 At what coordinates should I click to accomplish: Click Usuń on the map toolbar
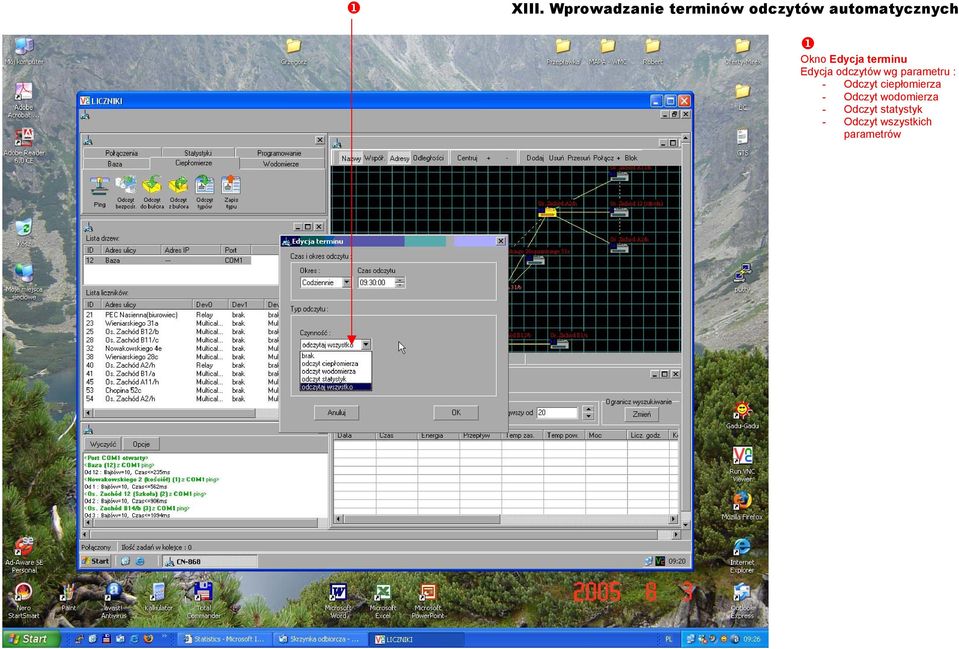click(x=557, y=158)
